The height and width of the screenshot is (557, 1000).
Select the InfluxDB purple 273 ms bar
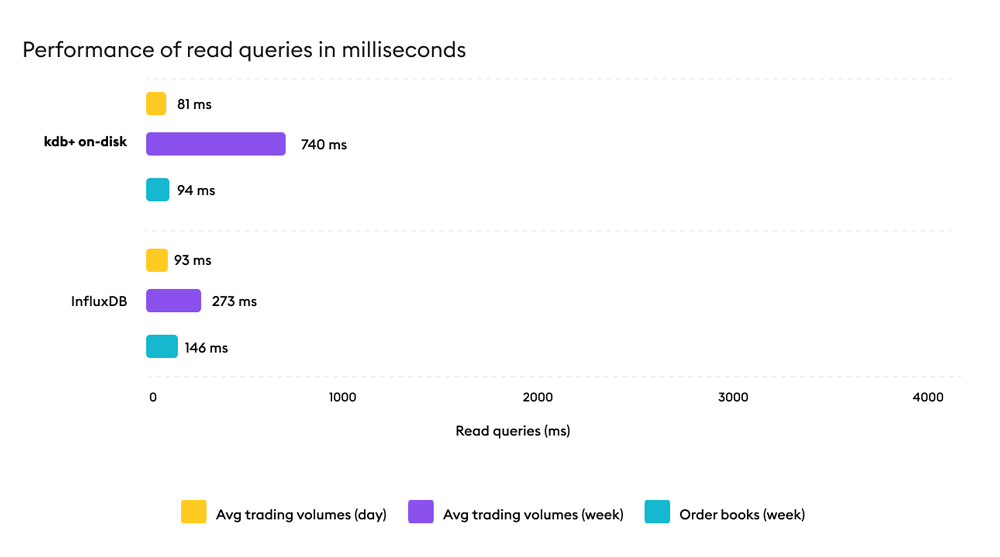click(x=174, y=301)
